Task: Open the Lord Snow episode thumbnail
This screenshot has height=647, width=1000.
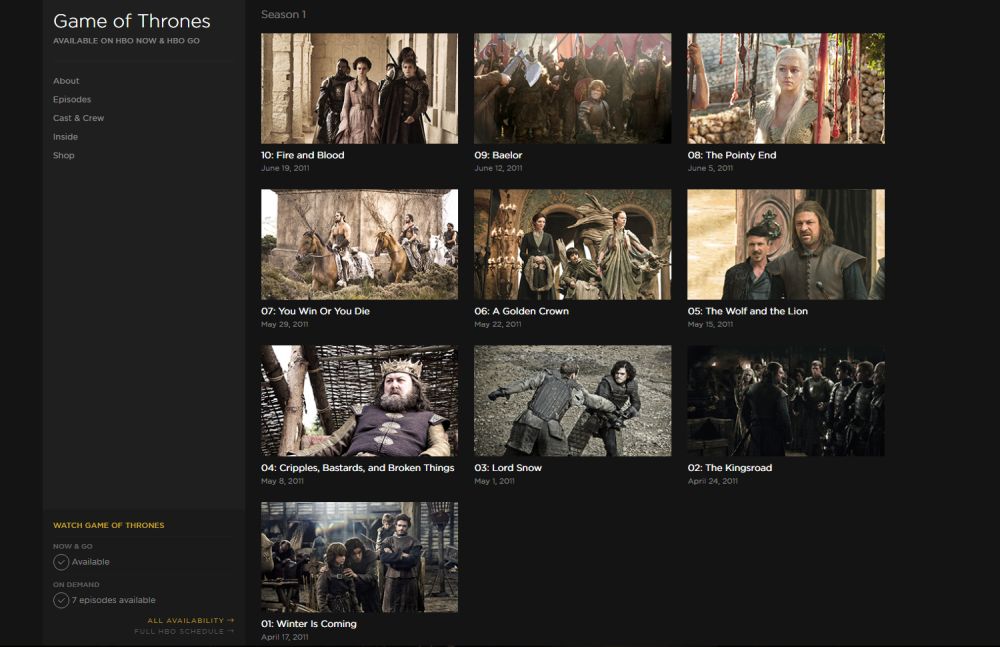Action: 573,401
